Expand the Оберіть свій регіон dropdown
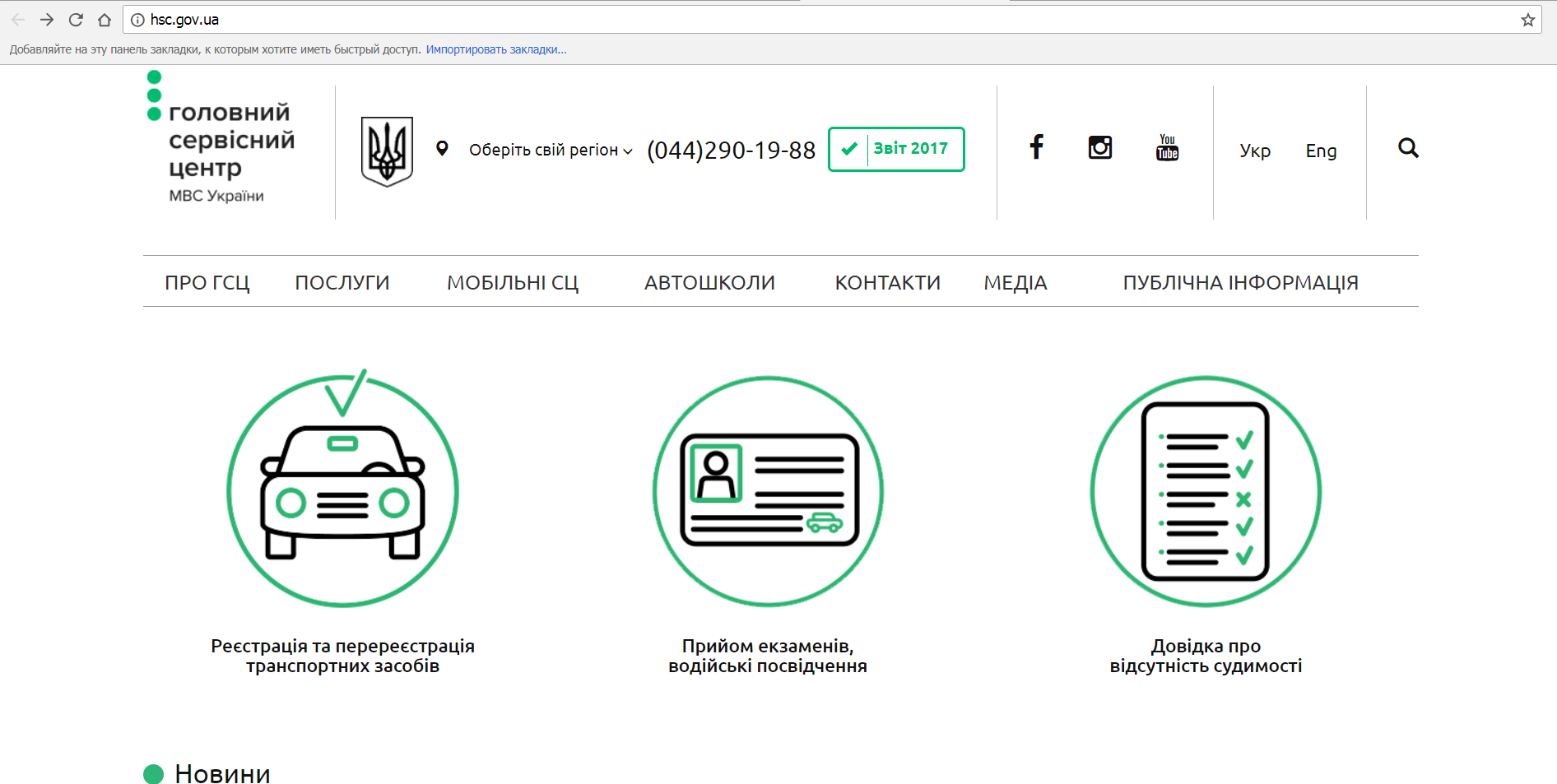The image size is (1557, 784). (x=551, y=150)
